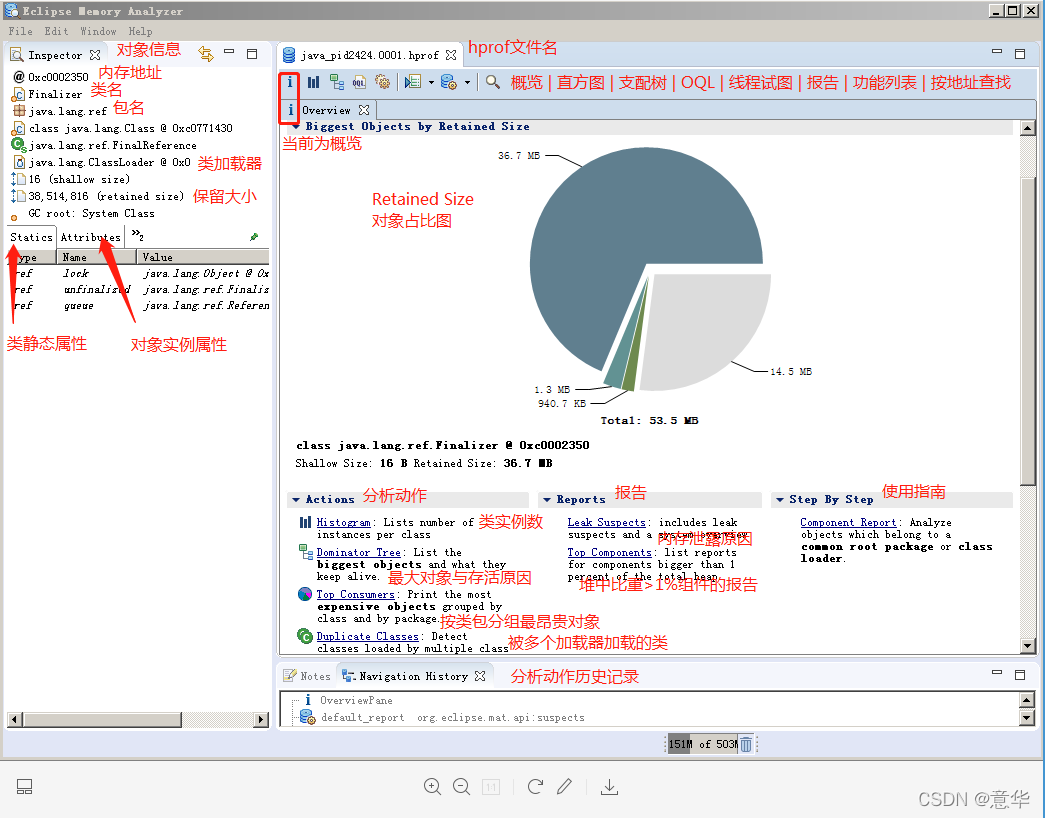Open the Top Consumers link

[x=355, y=595]
